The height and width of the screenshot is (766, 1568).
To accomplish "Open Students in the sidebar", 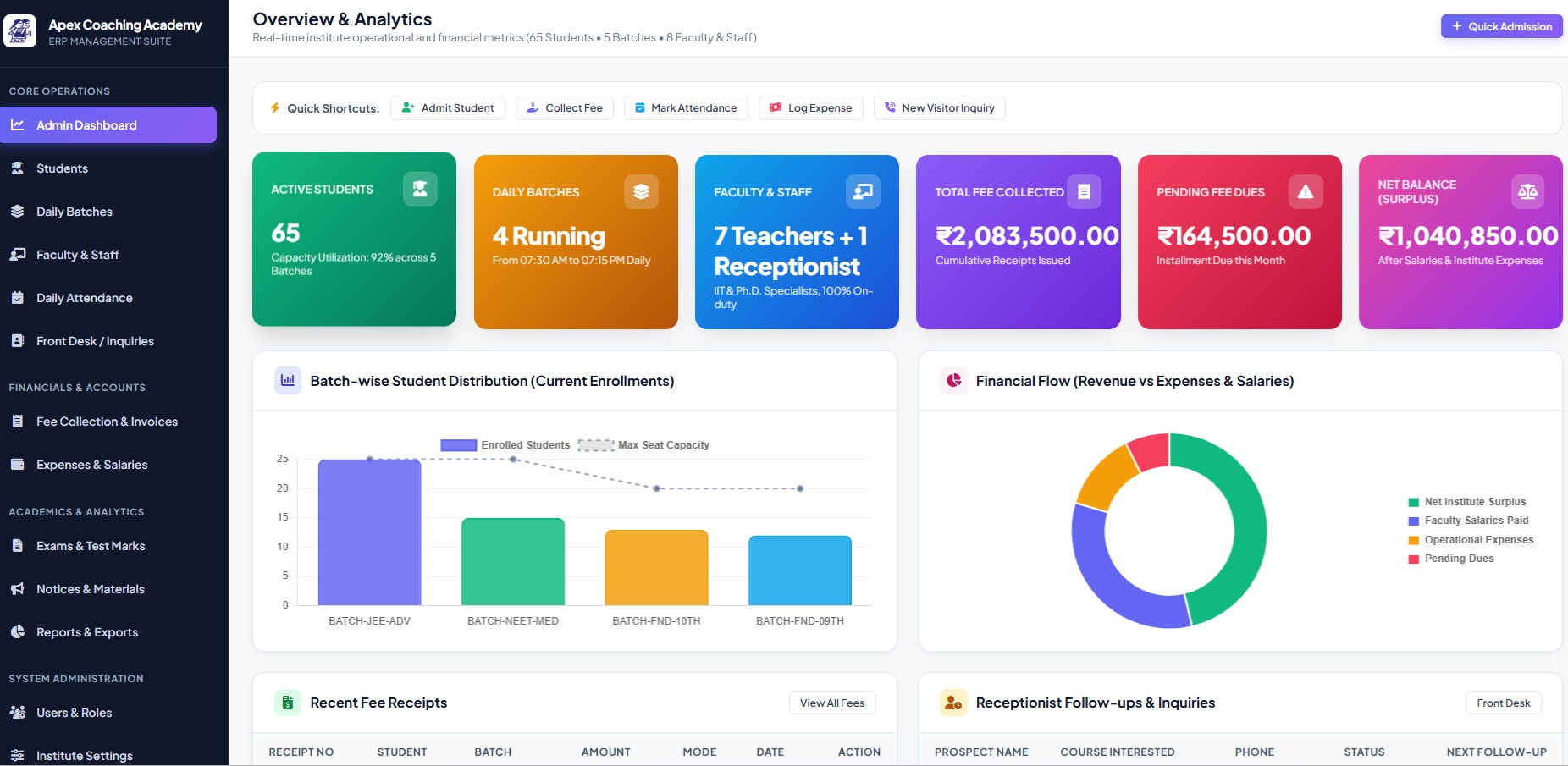I will [x=108, y=168].
